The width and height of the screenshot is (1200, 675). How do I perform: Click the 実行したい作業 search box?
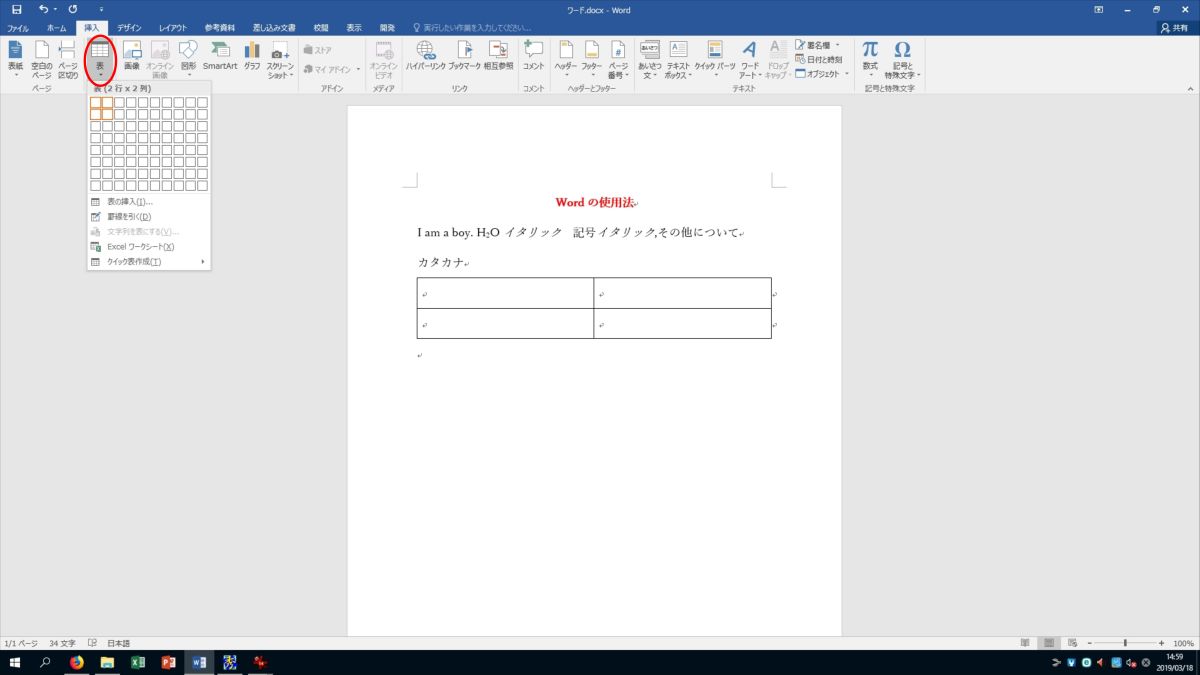pyautogui.click(x=473, y=28)
